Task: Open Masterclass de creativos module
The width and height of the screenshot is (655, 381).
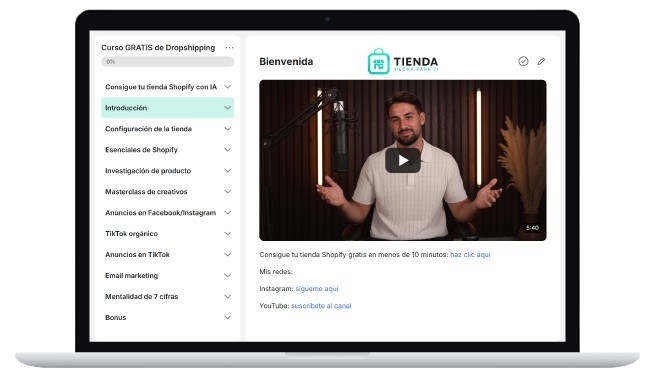Action: click(x=168, y=191)
